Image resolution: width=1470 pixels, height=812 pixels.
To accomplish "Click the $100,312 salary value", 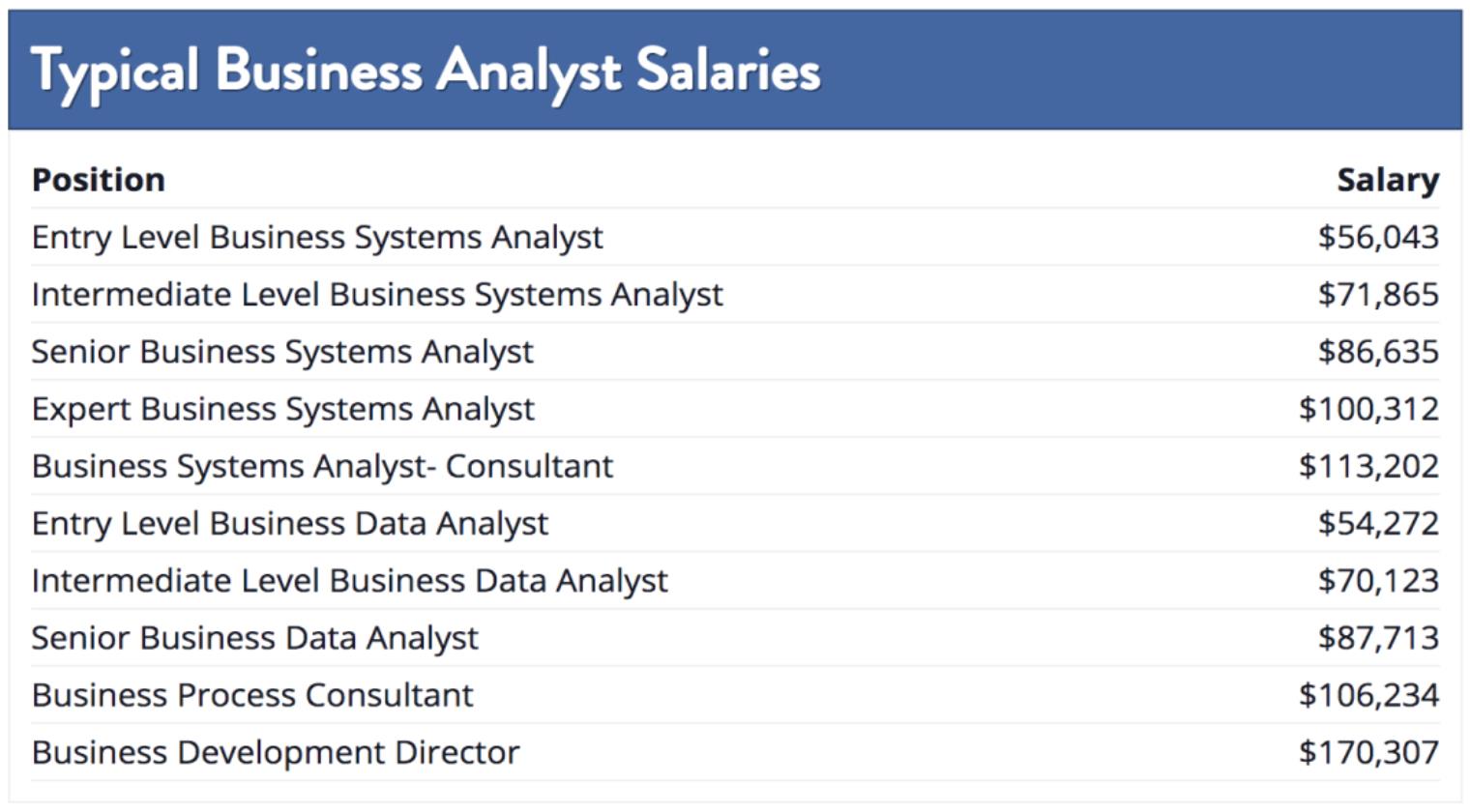I will coord(1367,409).
